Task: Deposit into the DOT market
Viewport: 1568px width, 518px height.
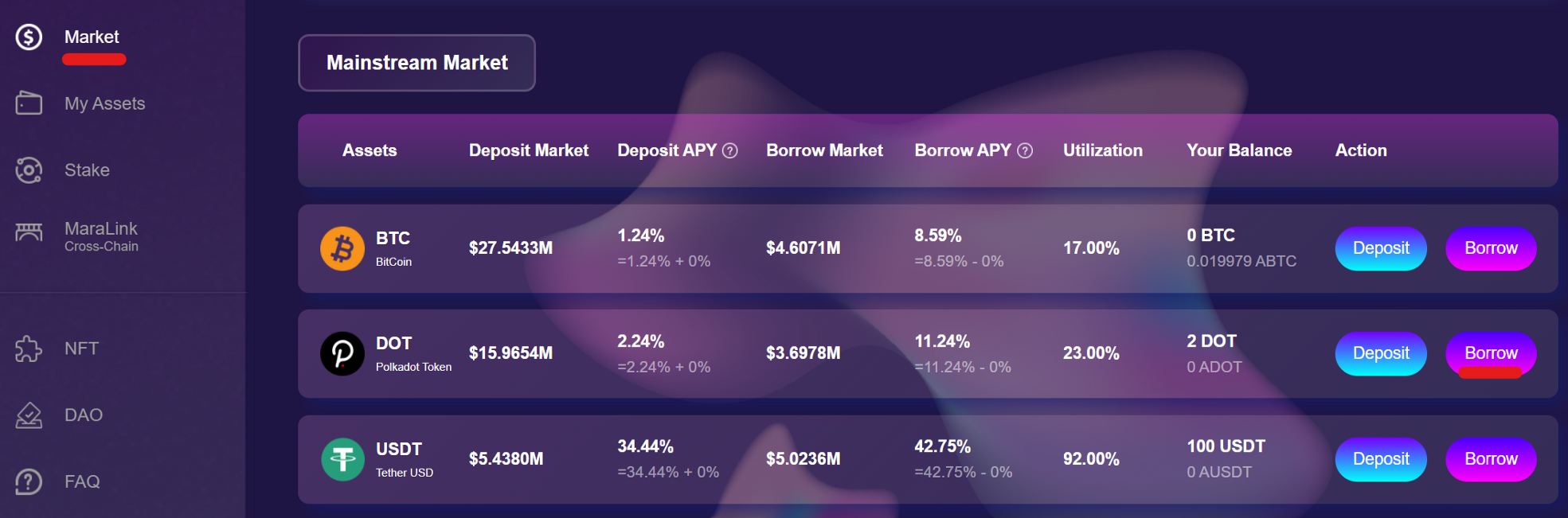Action: (x=1381, y=353)
